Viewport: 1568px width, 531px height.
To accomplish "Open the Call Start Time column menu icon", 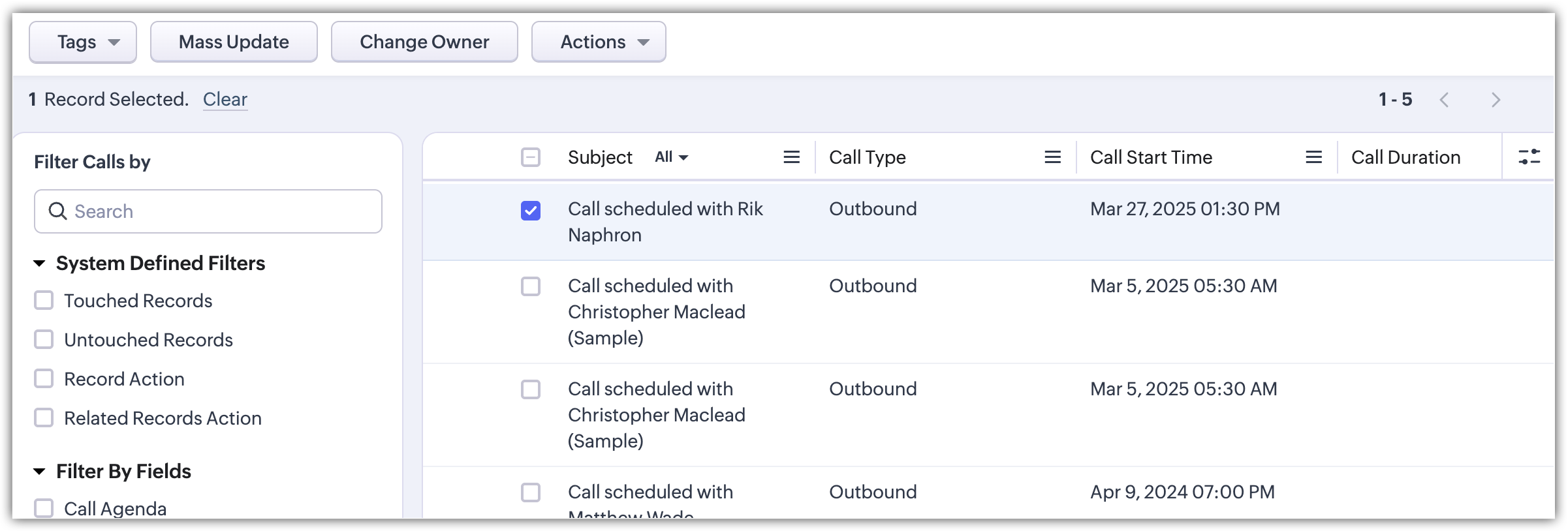I will pos(1313,157).
